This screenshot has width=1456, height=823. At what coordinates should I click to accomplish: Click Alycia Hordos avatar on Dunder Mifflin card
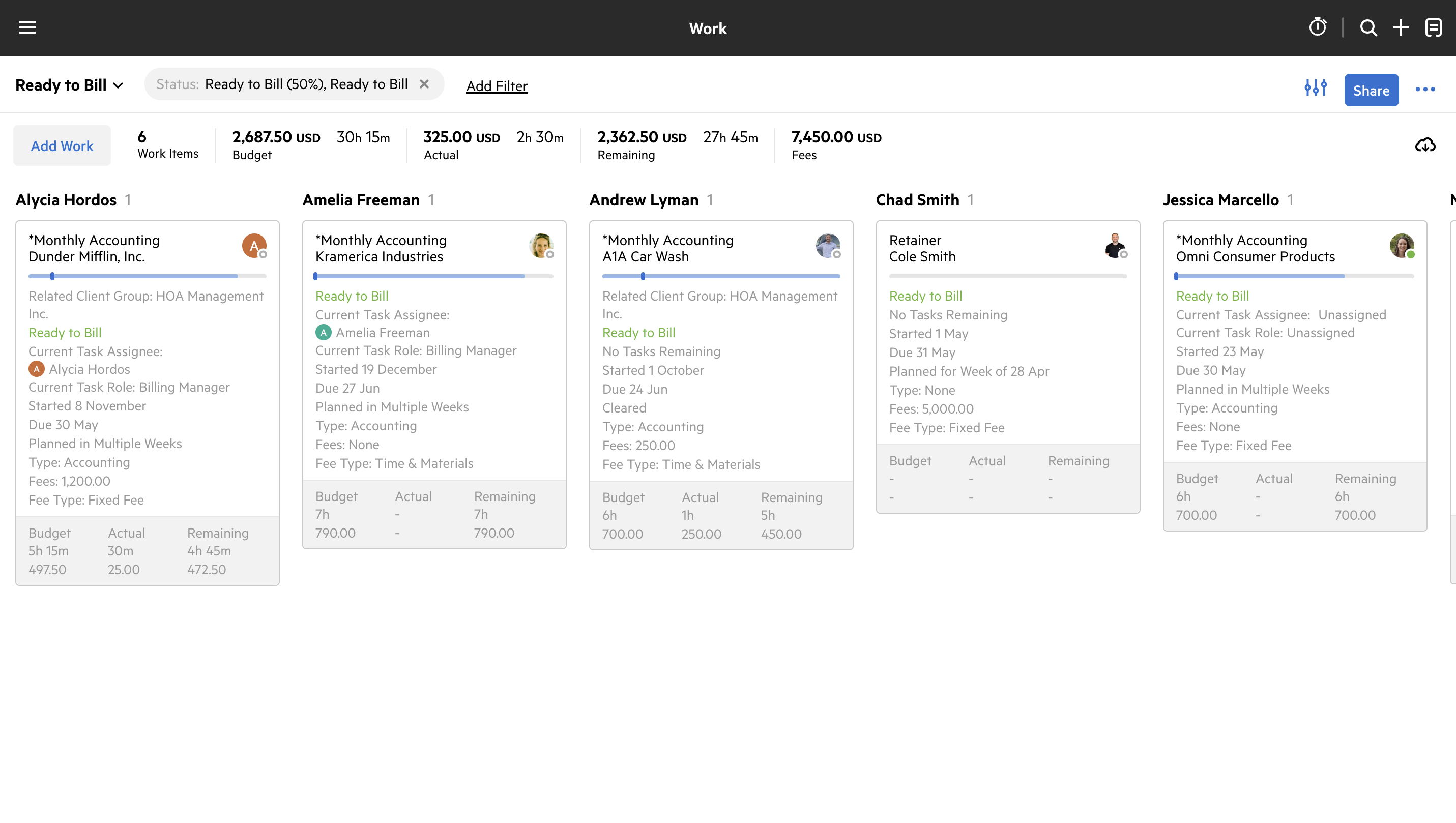click(x=254, y=246)
